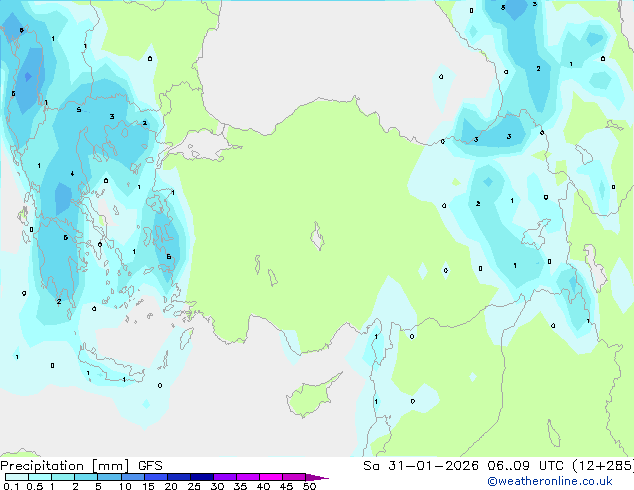This screenshot has width=634, height=490.
Task: Select the 30–35 mm purple legend swatch
Action: 225,477
